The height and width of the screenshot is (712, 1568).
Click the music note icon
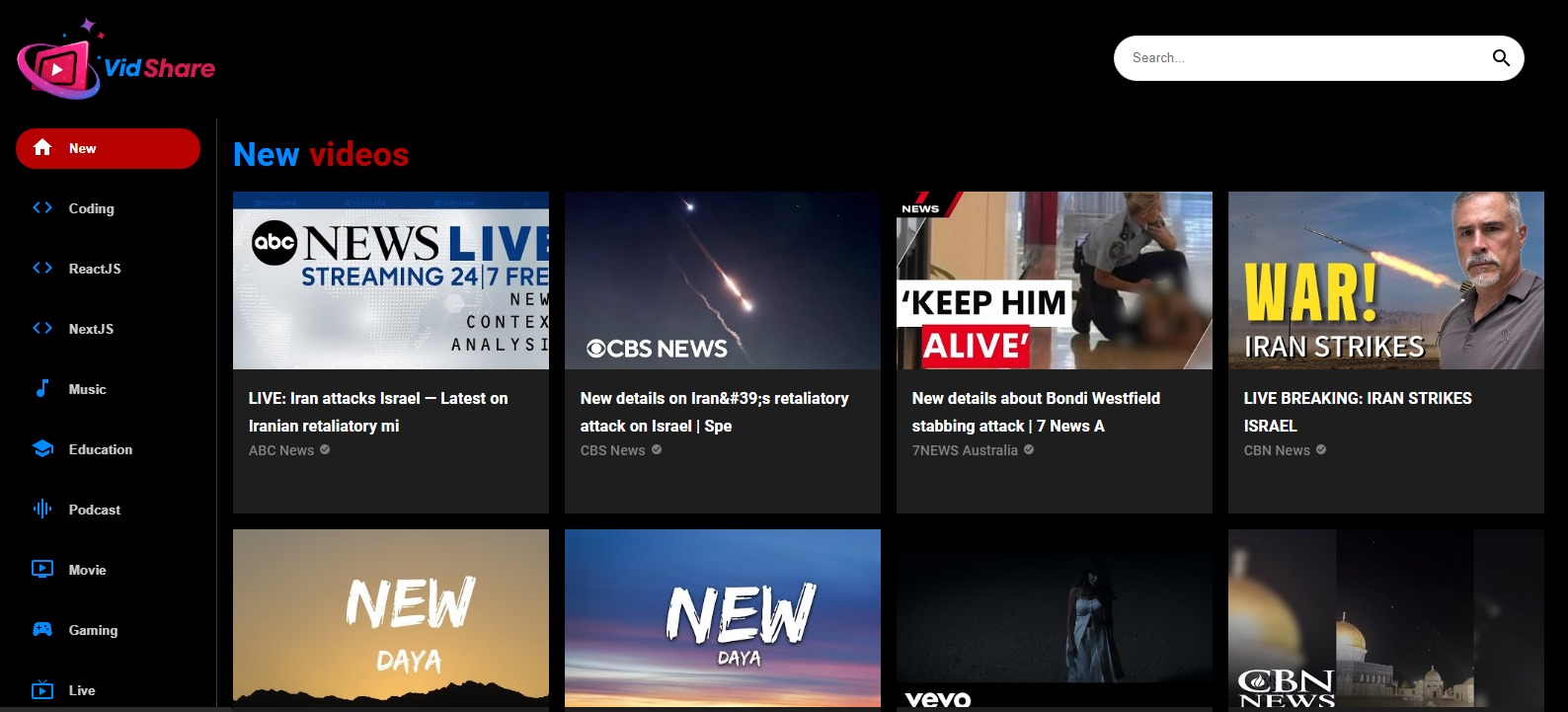point(42,389)
